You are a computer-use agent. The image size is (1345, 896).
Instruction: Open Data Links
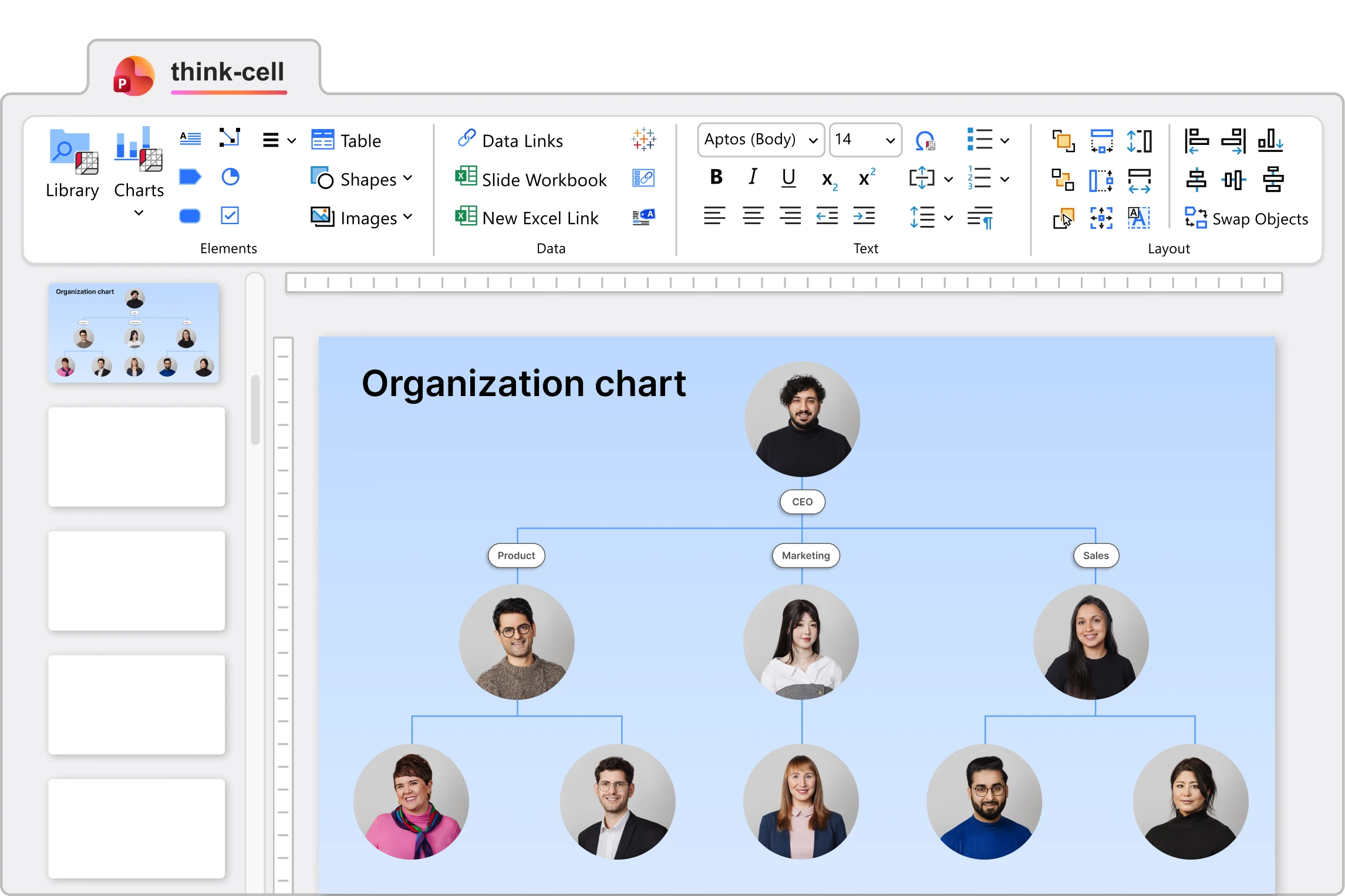click(x=510, y=140)
